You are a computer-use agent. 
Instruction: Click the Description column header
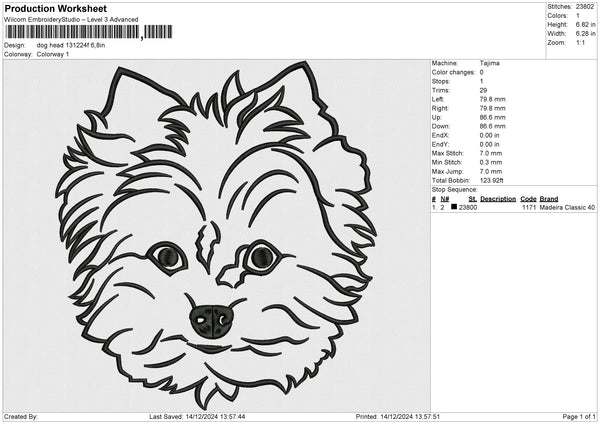(497, 199)
